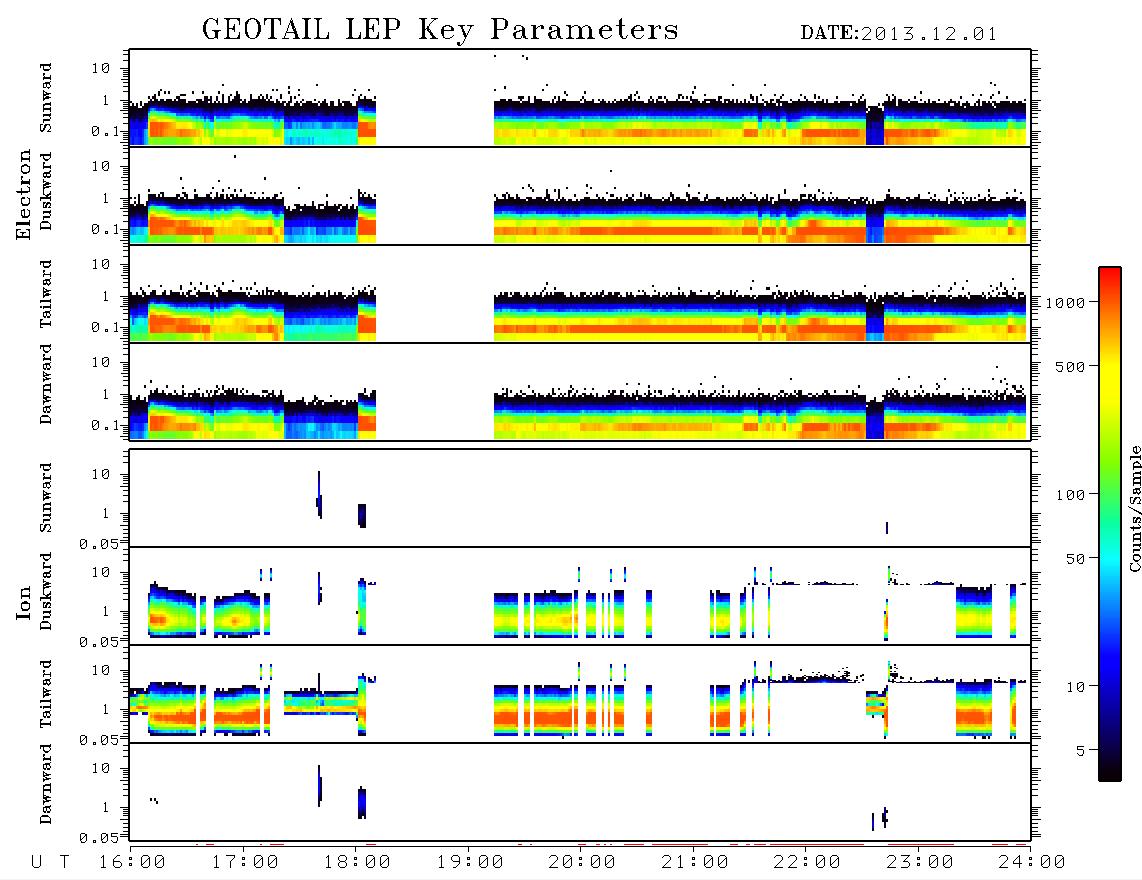Click the 1000 tick label on colorbar
Screen dimensions: 1142x880
(x=1068, y=303)
